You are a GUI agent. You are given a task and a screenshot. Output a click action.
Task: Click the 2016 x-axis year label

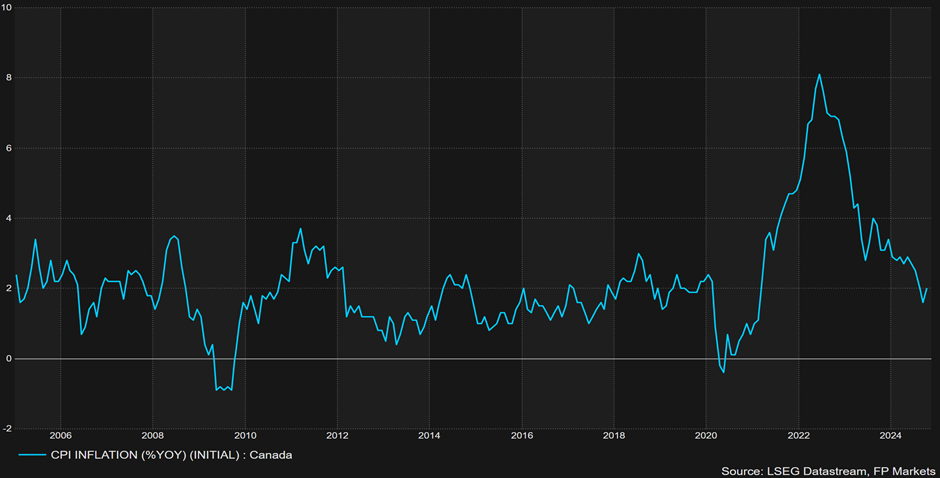(521, 436)
